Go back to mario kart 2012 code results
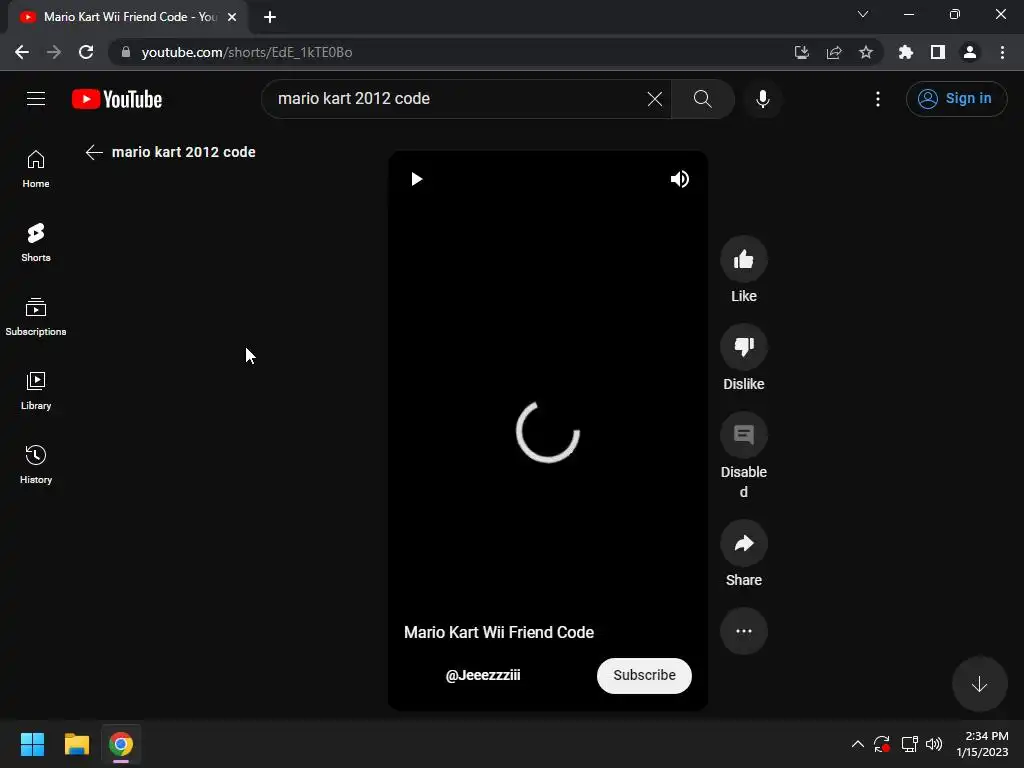This screenshot has width=1024, height=768. [x=94, y=152]
